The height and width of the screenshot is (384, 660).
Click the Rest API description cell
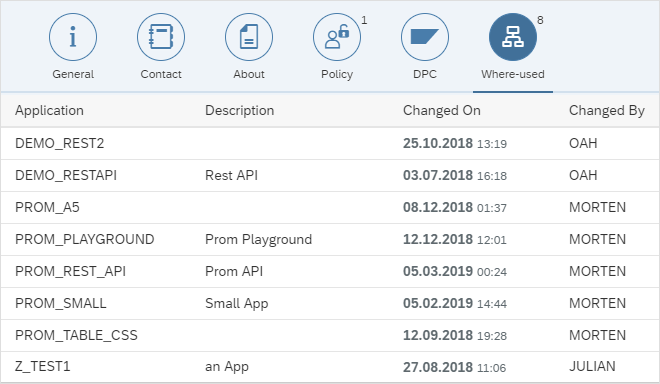(x=232, y=175)
